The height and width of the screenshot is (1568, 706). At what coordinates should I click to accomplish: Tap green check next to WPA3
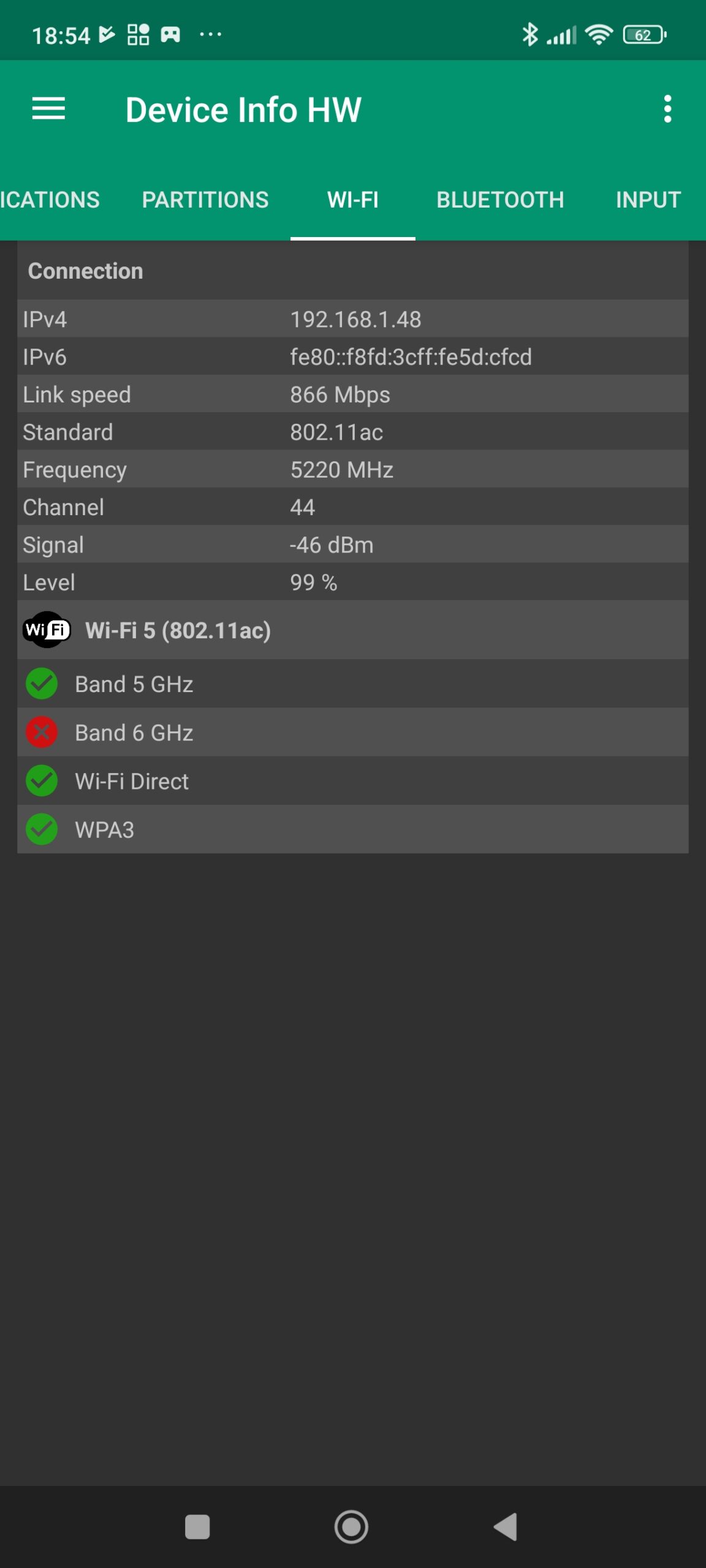click(x=42, y=829)
